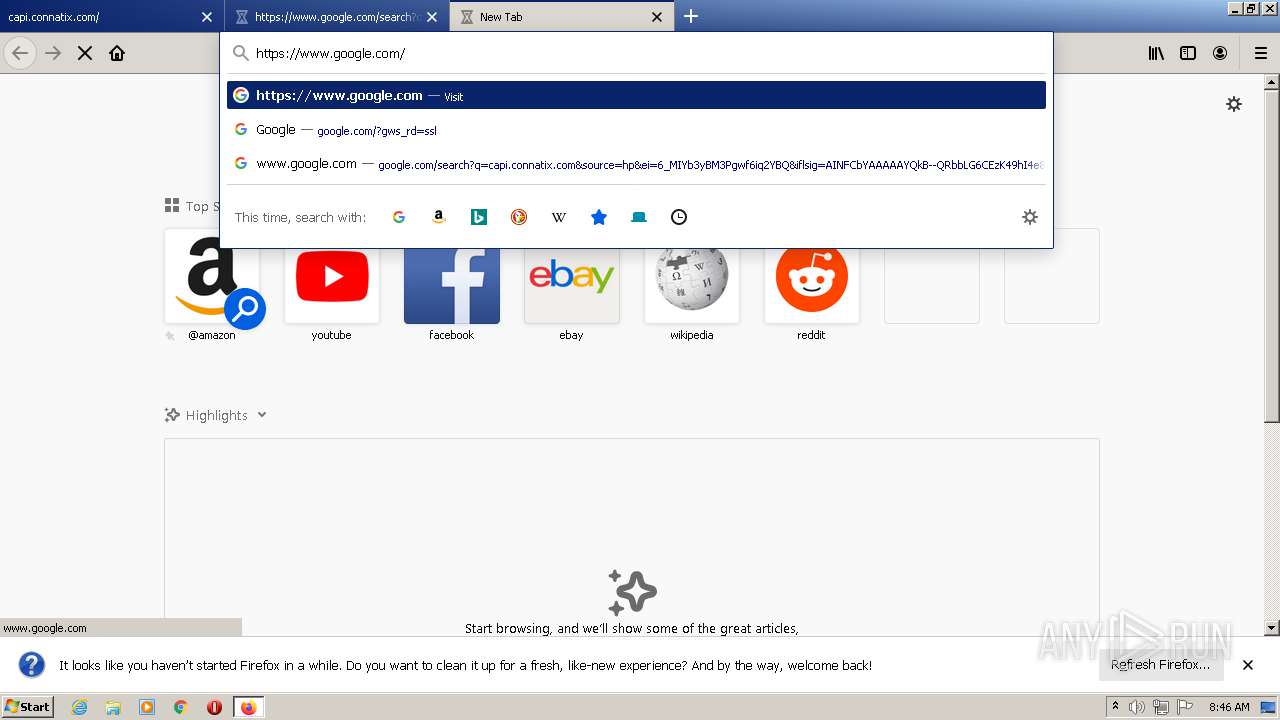Viewport: 1280px width, 720px height.
Task: Search history using the clock icon
Action: (679, 217)
